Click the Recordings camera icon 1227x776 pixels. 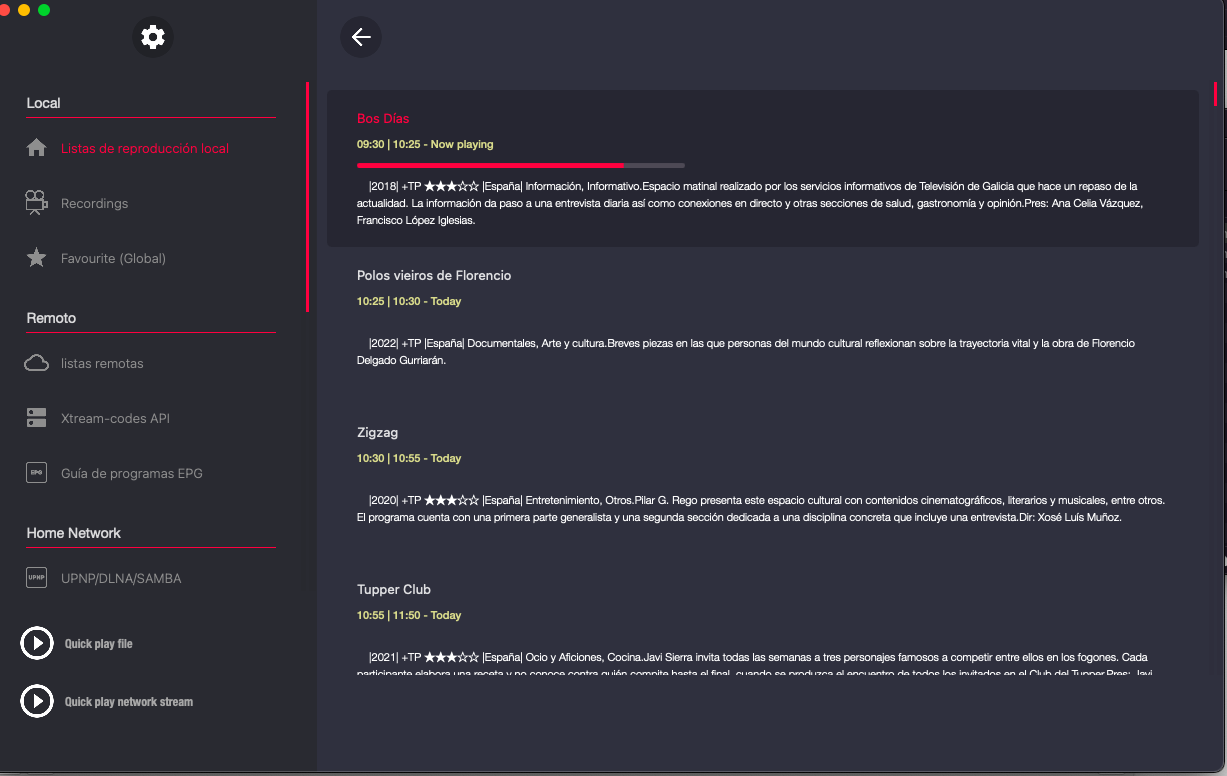point(37,203)
